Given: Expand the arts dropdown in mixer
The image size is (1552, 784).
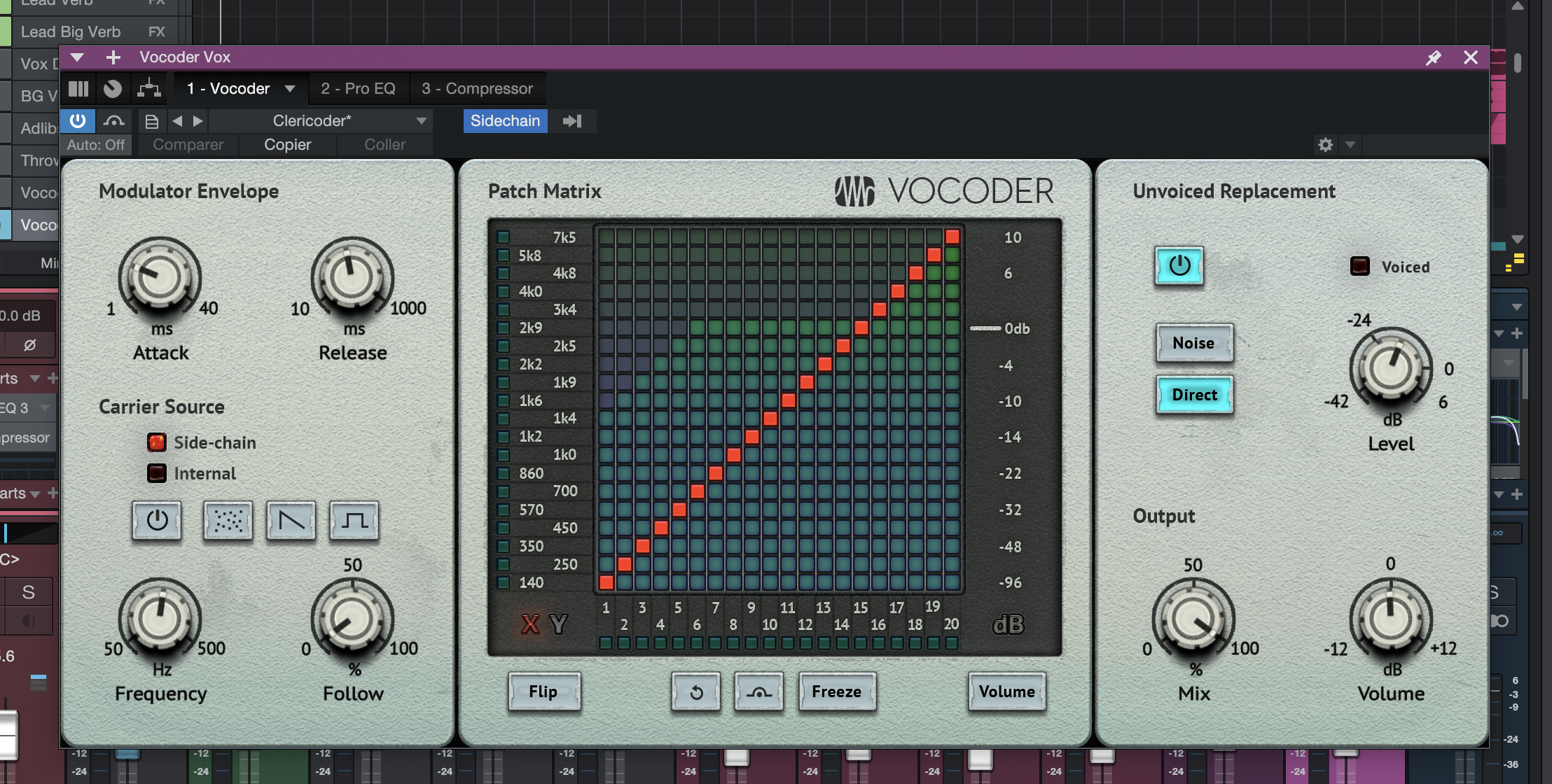Looking at the screenshot, I should click(x=35, y=494).
